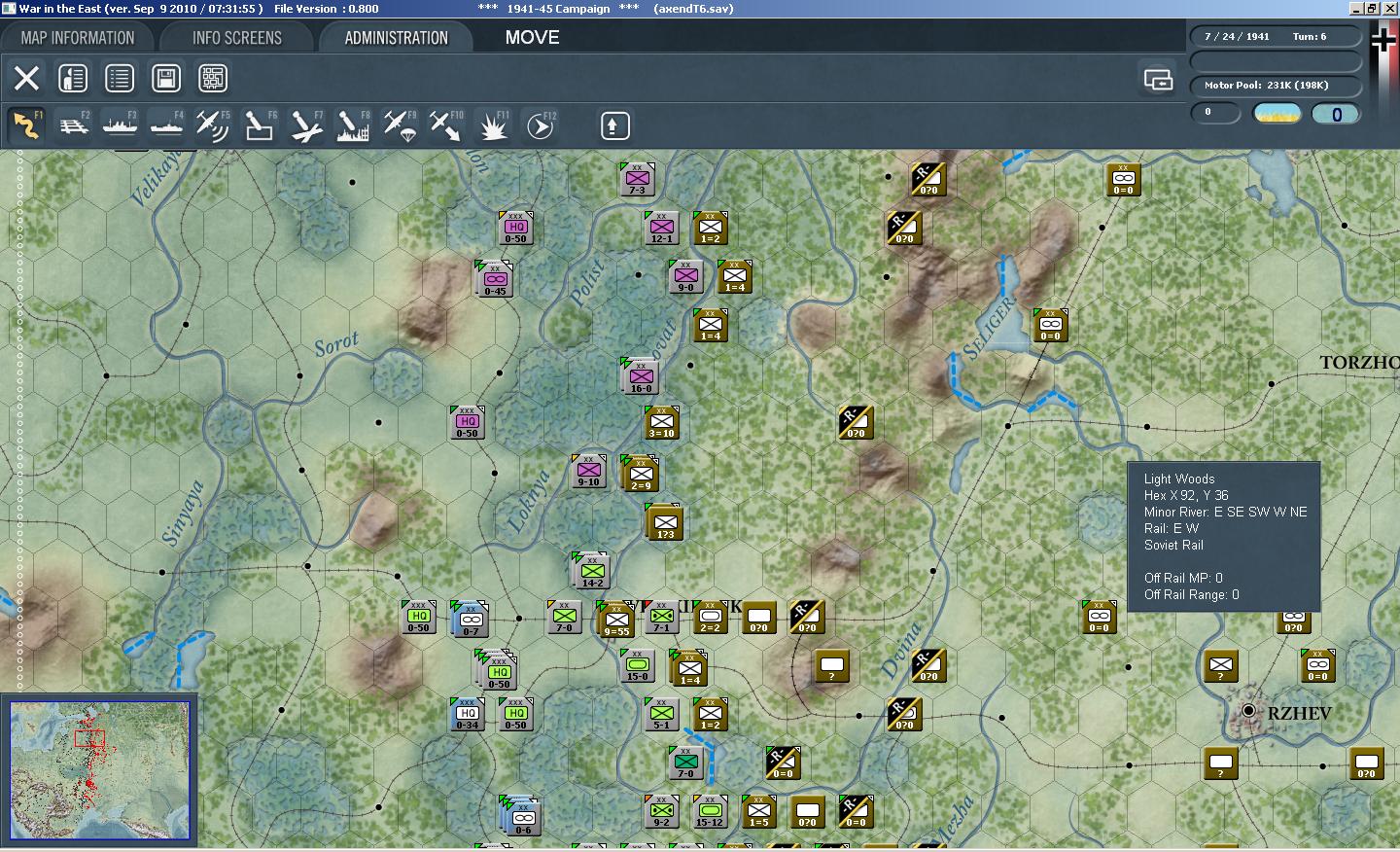This screenshot has width=1400, height=852.
Task: Choose the F10 air transfer plane icon
Action: pos(446,125)
